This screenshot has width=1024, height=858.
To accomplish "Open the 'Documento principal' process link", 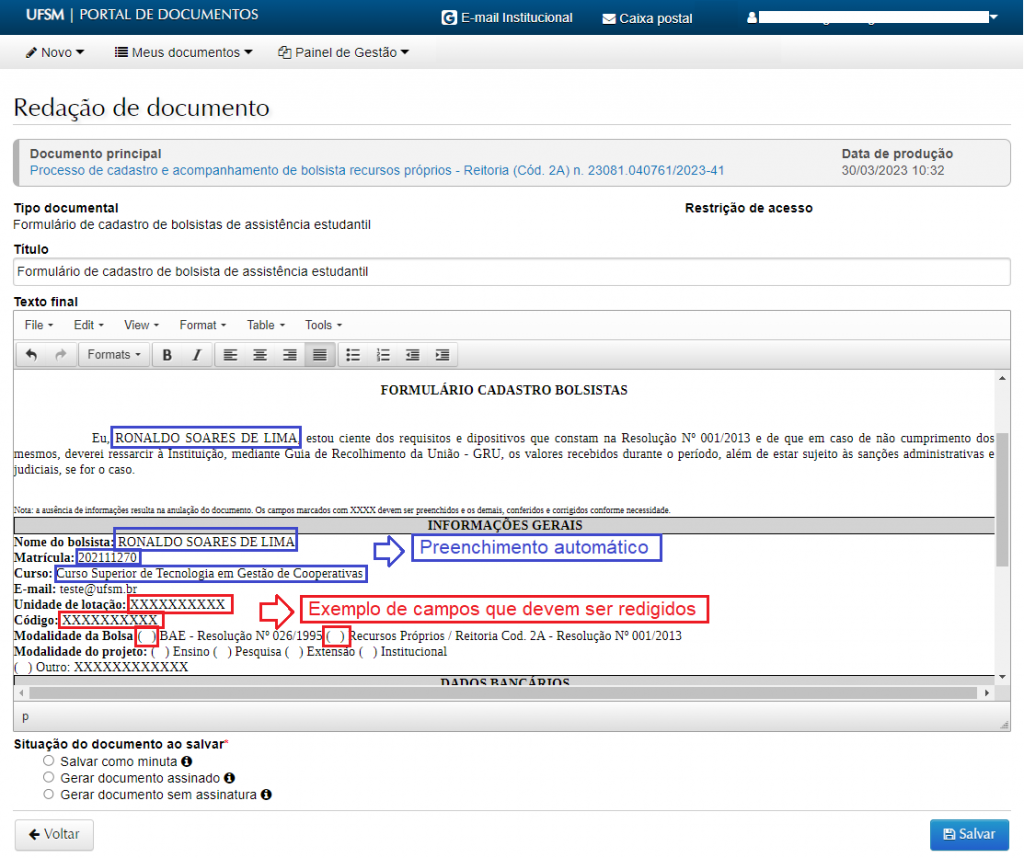I will (x=377, y=171).
